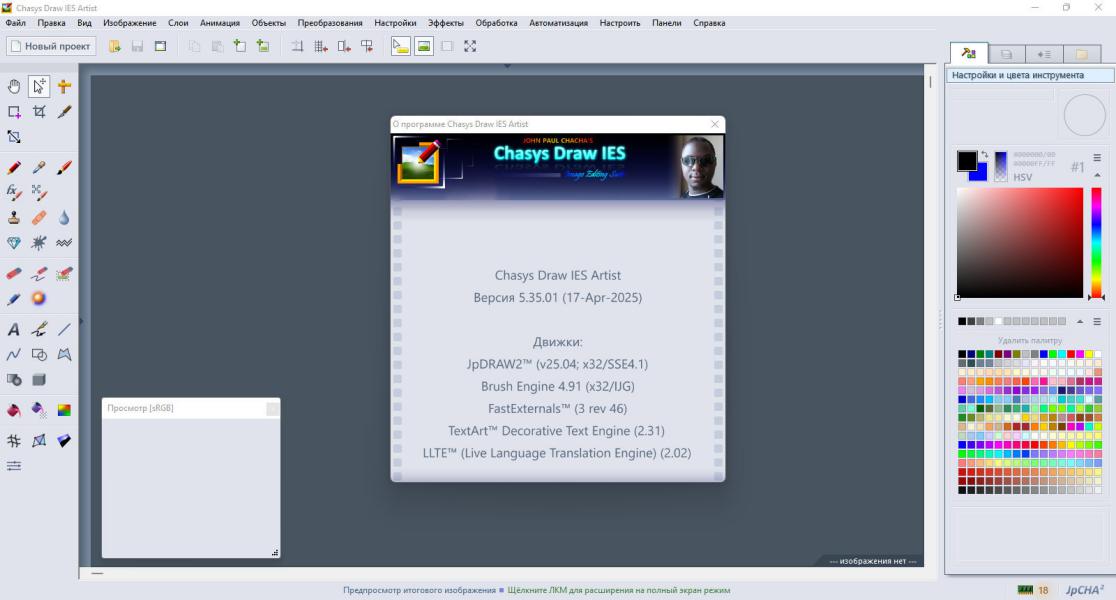Swap foreground and background colors arrows

tap(984, 154)
